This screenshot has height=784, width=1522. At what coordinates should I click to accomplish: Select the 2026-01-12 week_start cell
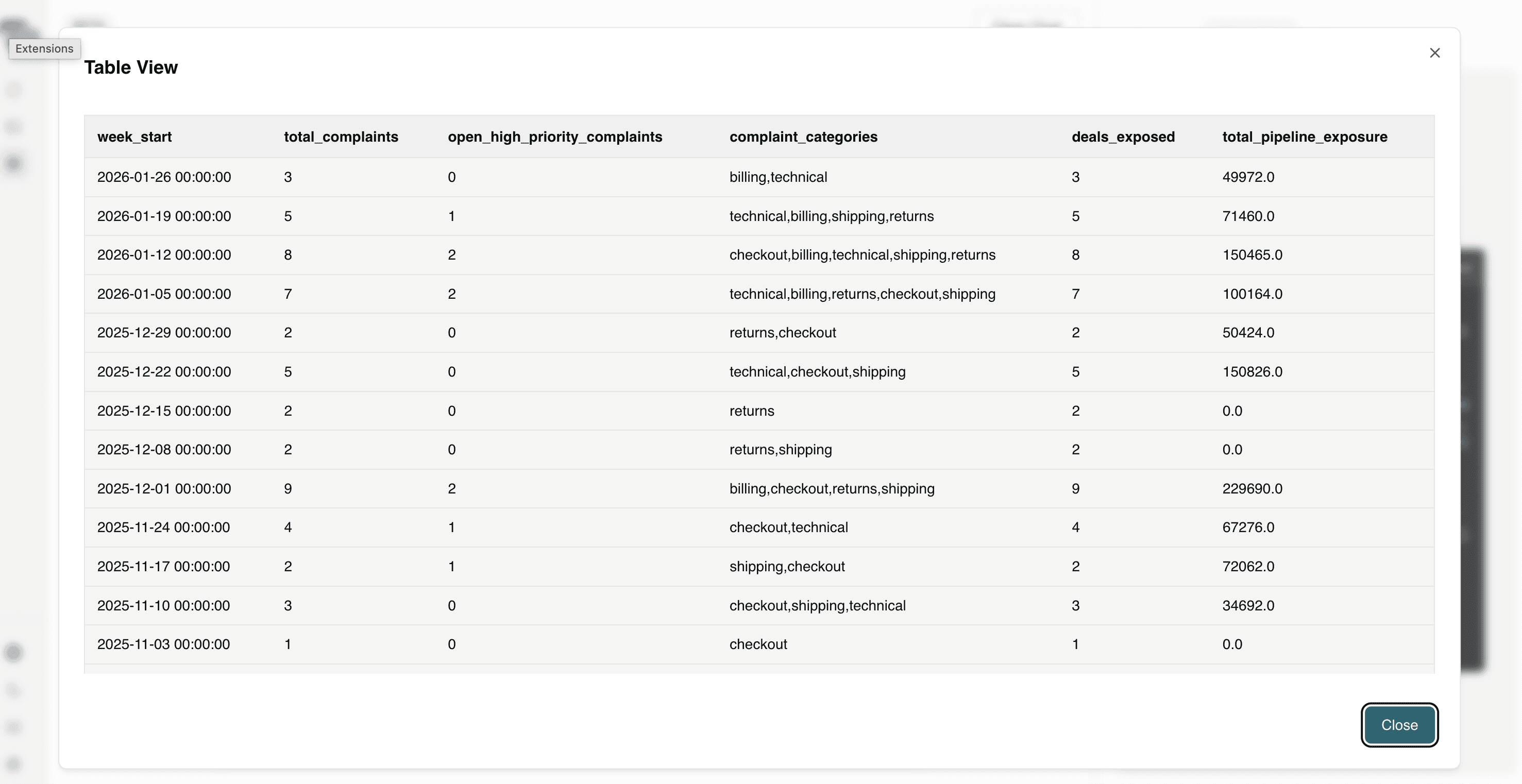[x=164, y=255]
